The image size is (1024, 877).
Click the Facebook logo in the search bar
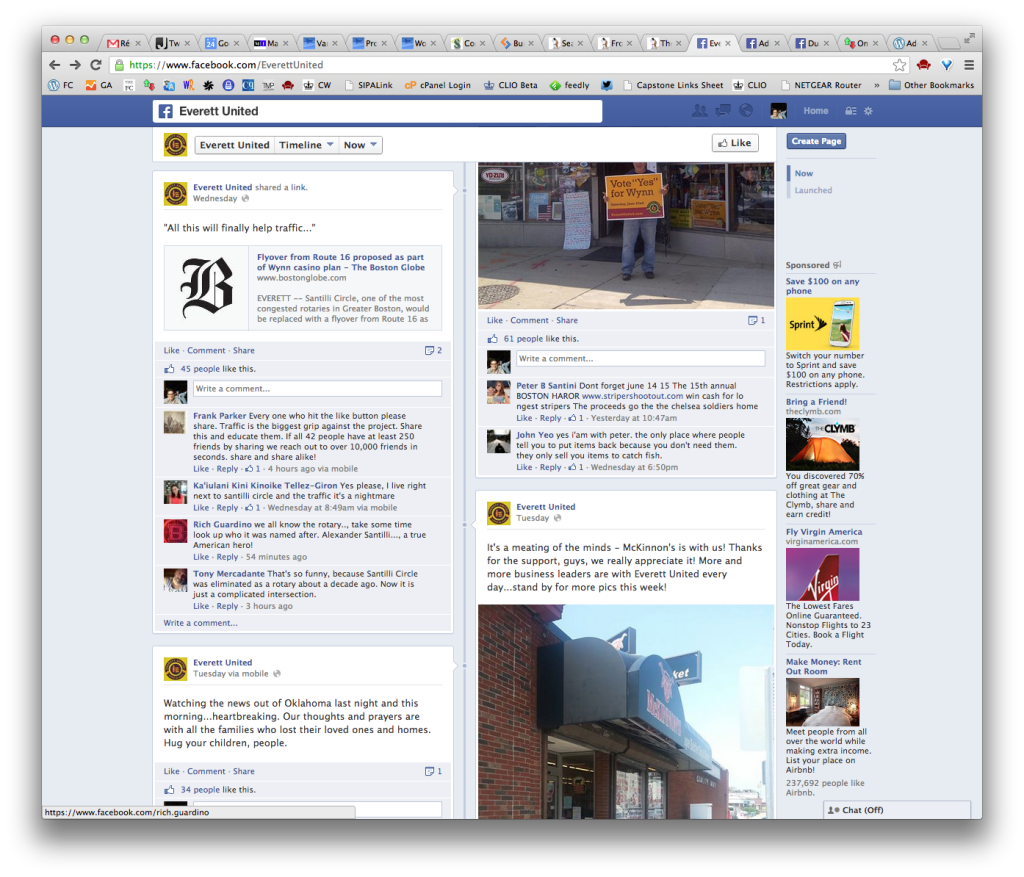click(166, 111)
